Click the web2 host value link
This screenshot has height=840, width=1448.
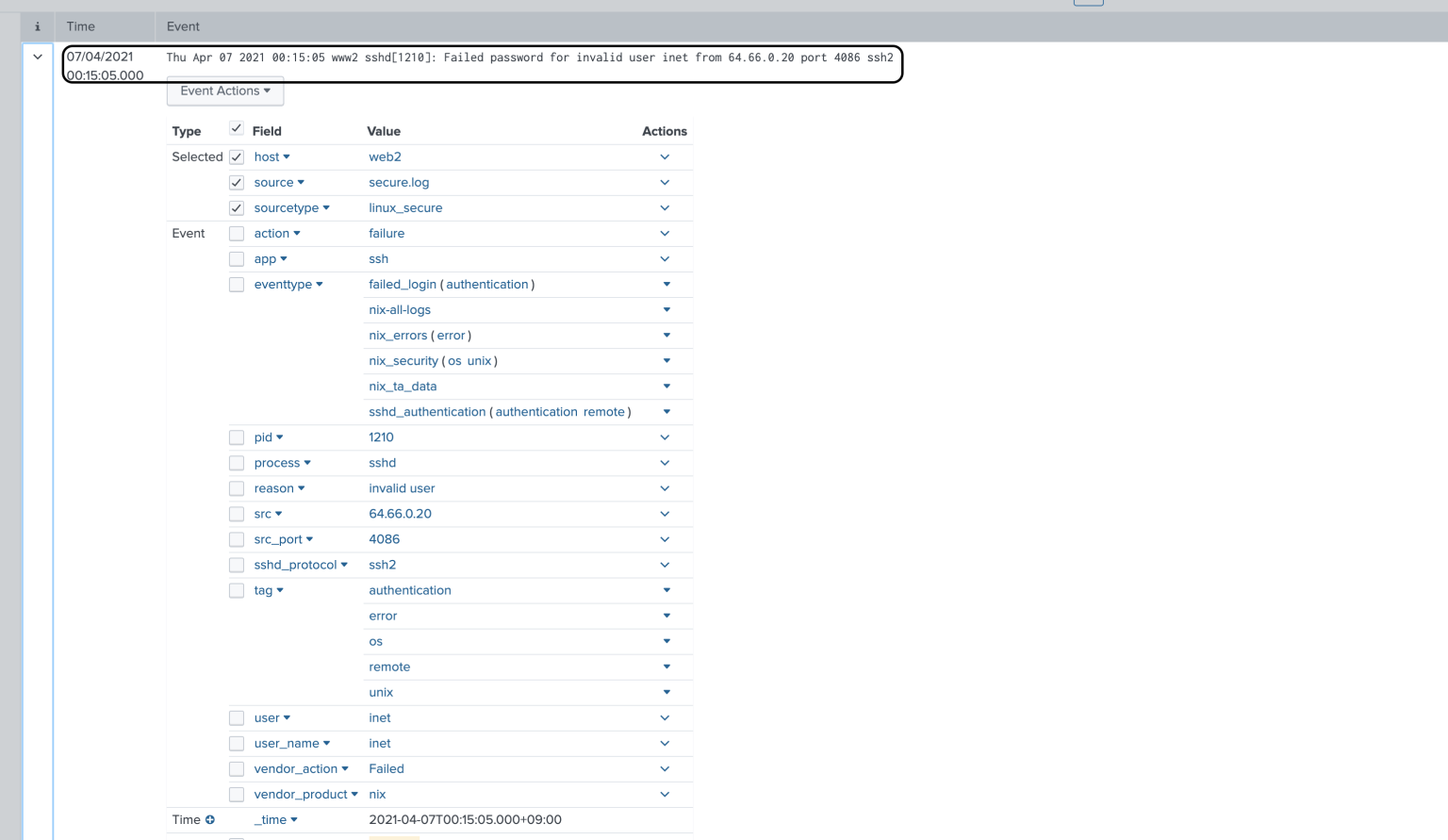point(385,156)
